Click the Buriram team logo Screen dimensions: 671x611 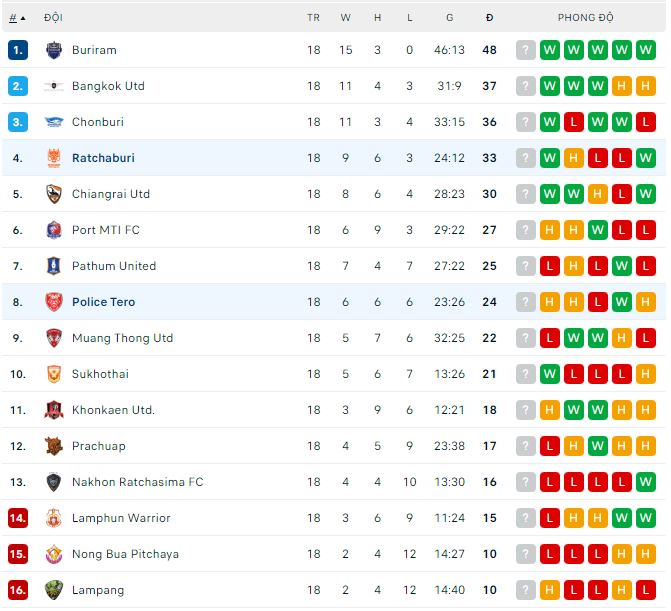point(54,50)
